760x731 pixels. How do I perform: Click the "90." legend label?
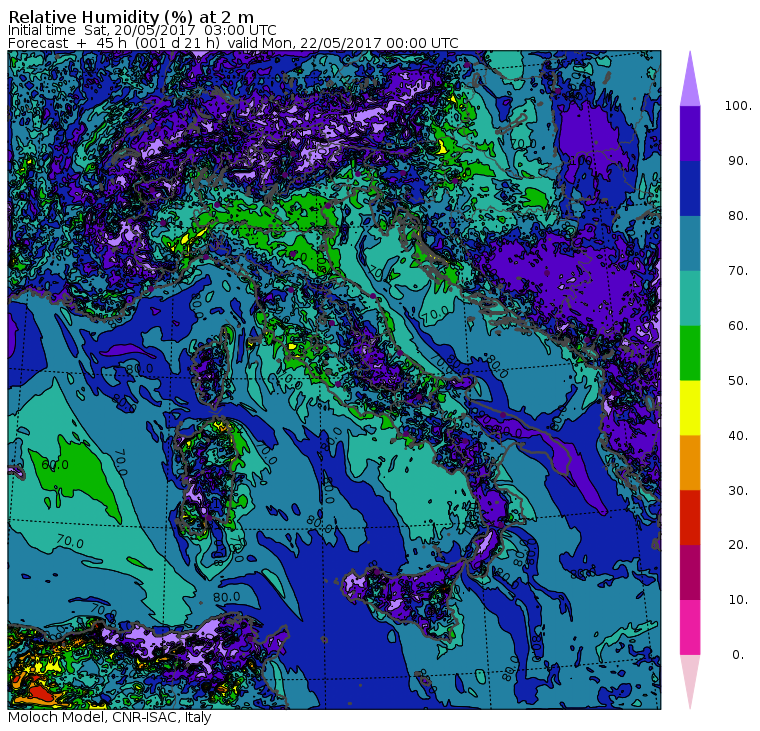point(738,161)
